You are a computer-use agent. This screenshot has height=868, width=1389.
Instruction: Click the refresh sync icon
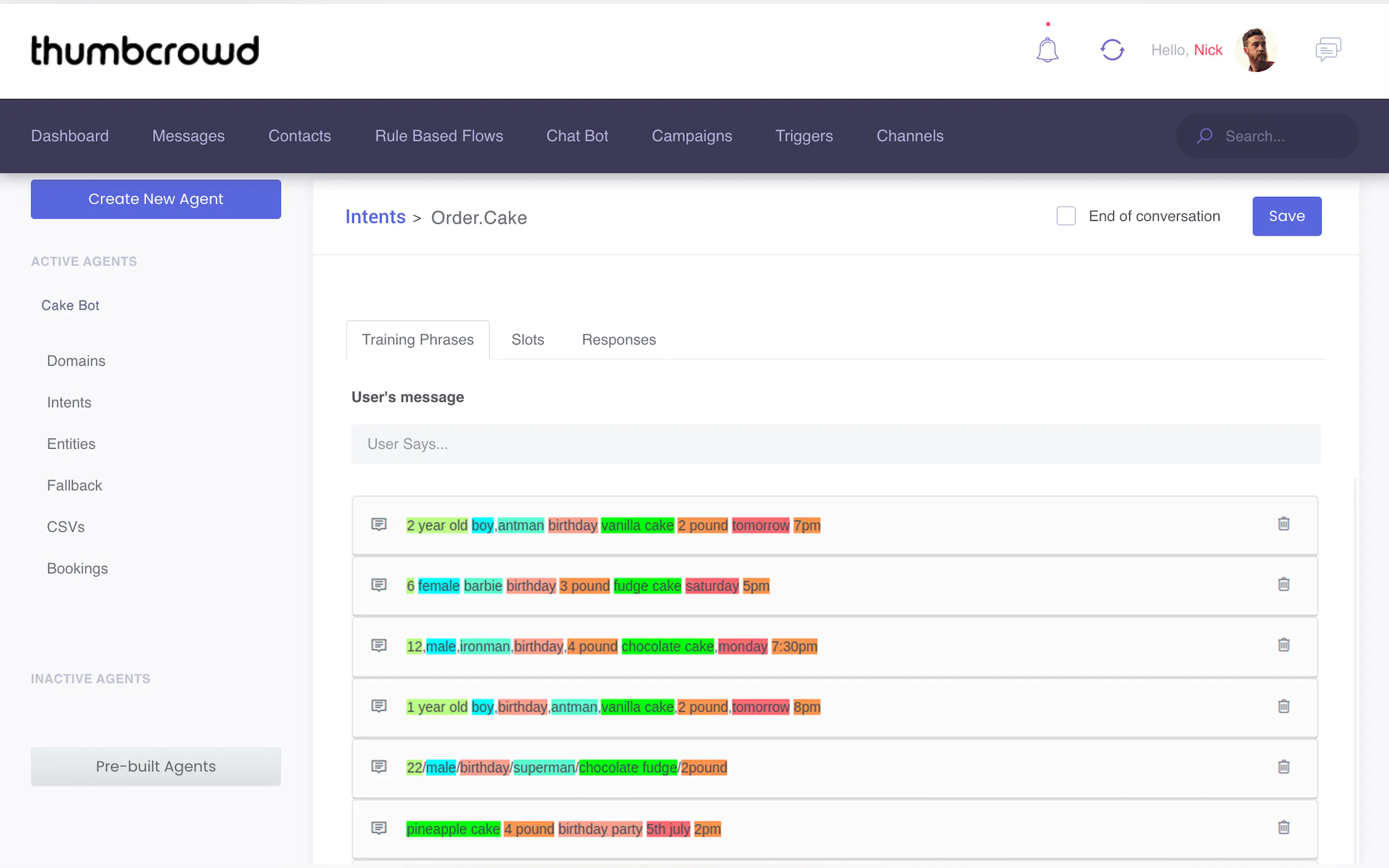coord(1112,50)
